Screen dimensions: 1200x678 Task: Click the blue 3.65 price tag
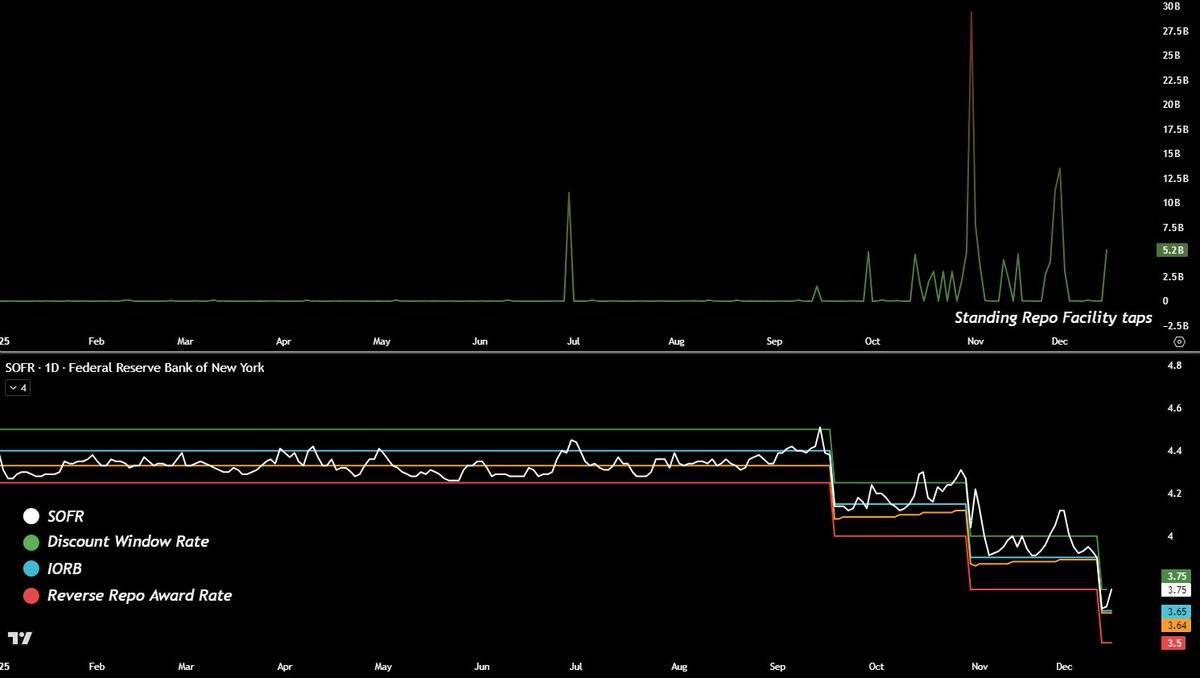[x=1174, y=611]
